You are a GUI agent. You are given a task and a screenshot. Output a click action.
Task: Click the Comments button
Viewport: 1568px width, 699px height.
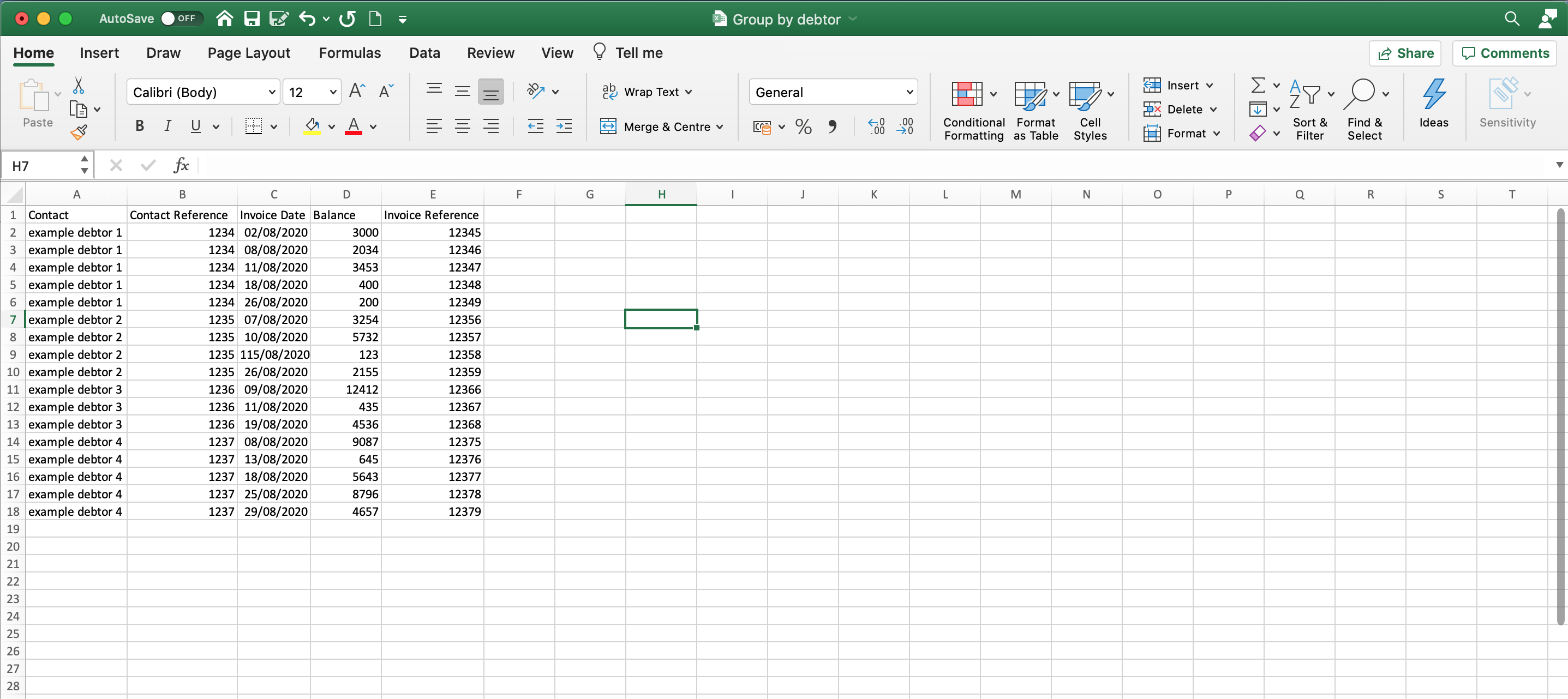coord(1504,53)
